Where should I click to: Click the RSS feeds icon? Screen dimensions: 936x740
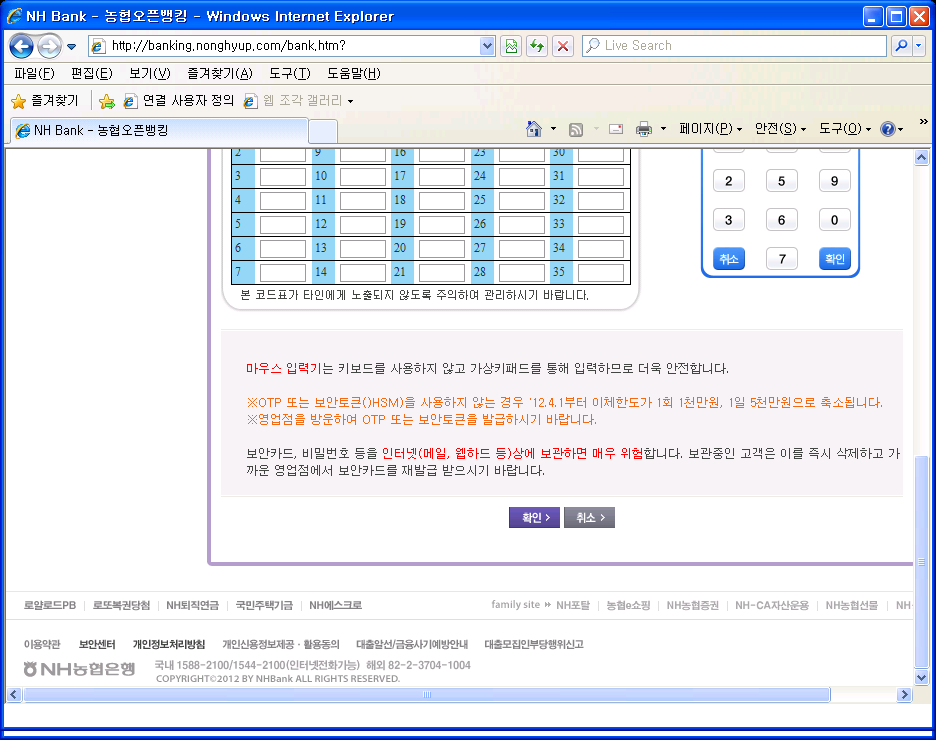click(575, 130)
